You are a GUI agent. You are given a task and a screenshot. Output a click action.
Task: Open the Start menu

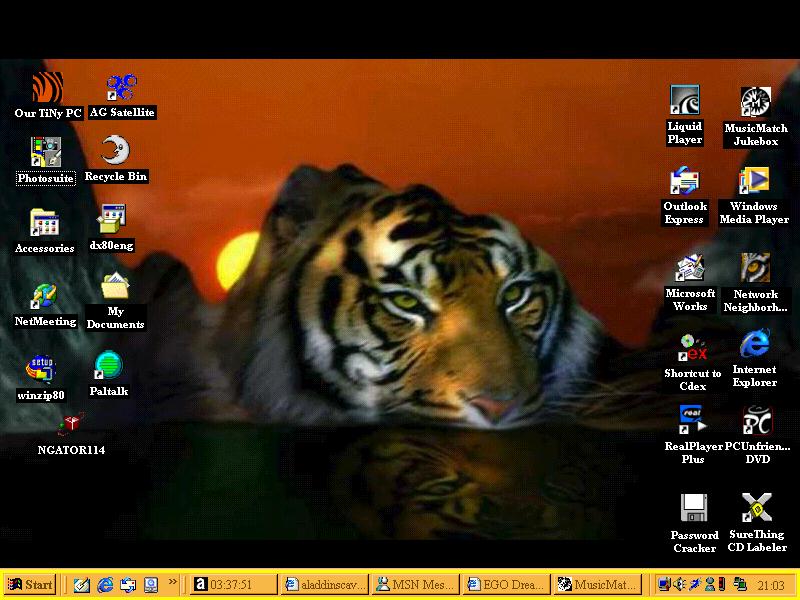point(30,585)
